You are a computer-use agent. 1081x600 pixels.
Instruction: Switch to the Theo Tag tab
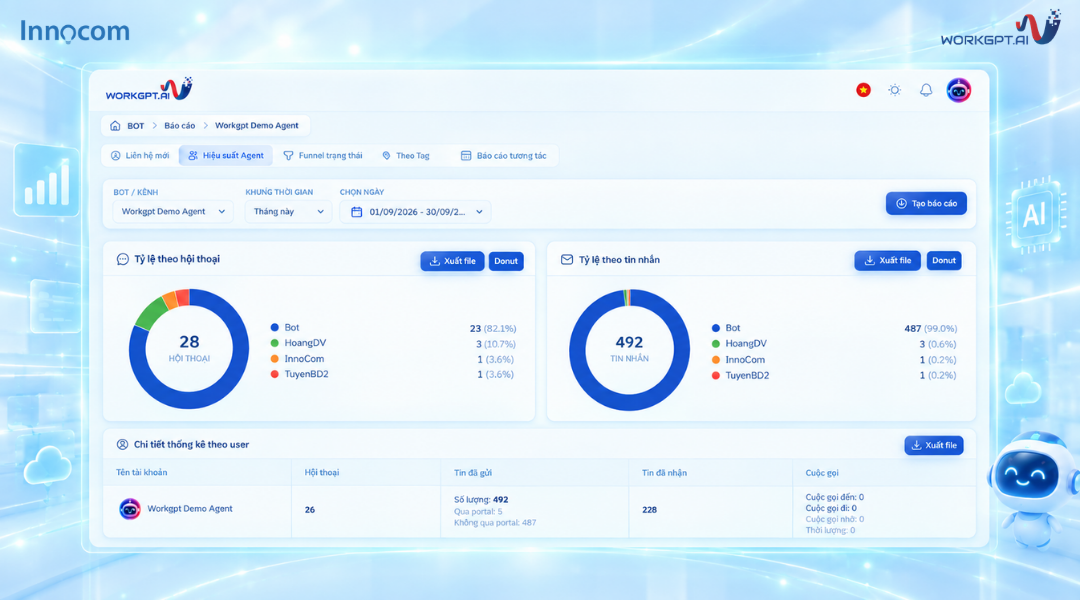click(x=405, y=155)
